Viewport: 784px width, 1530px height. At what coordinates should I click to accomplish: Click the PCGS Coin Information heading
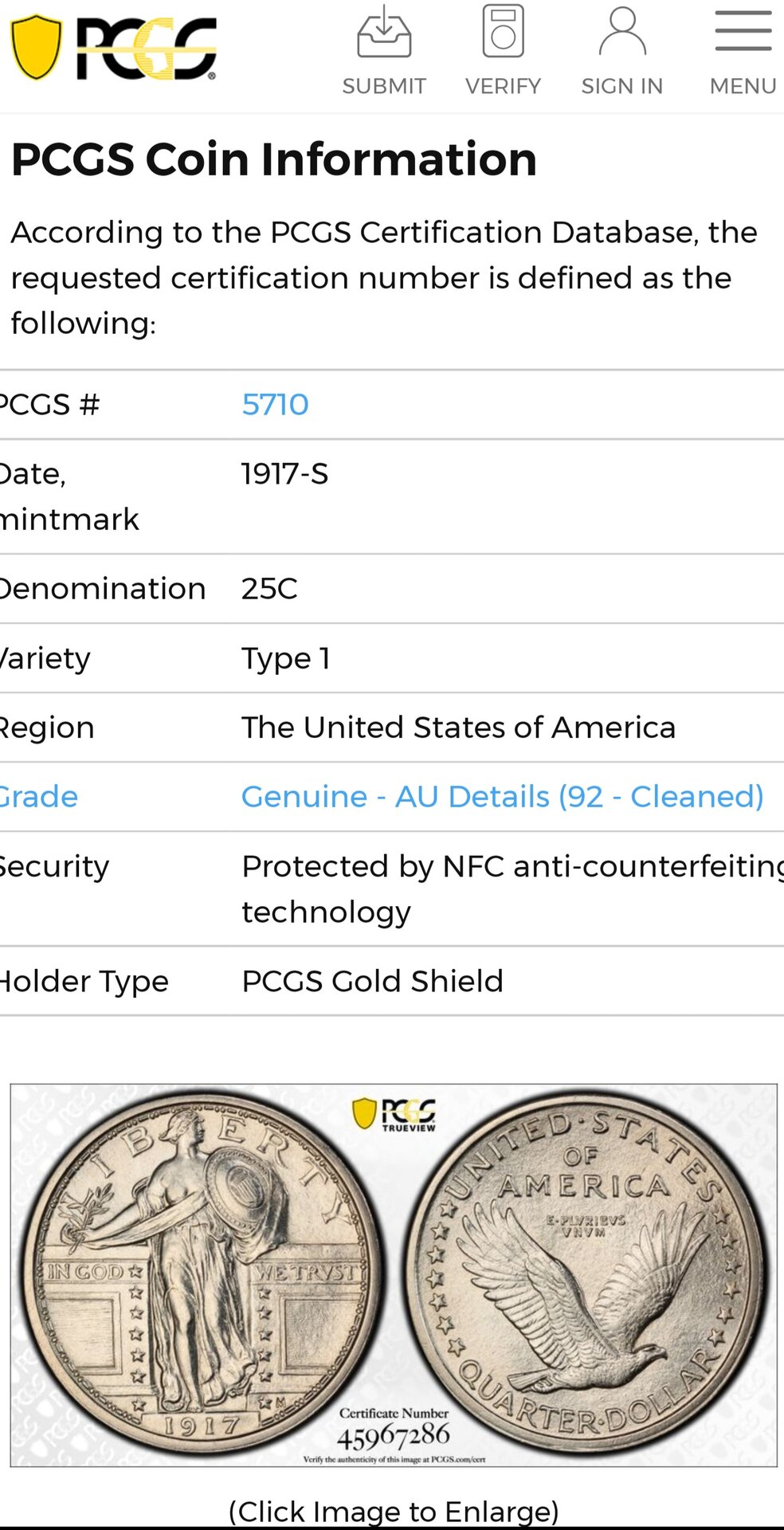click(274, 159)
